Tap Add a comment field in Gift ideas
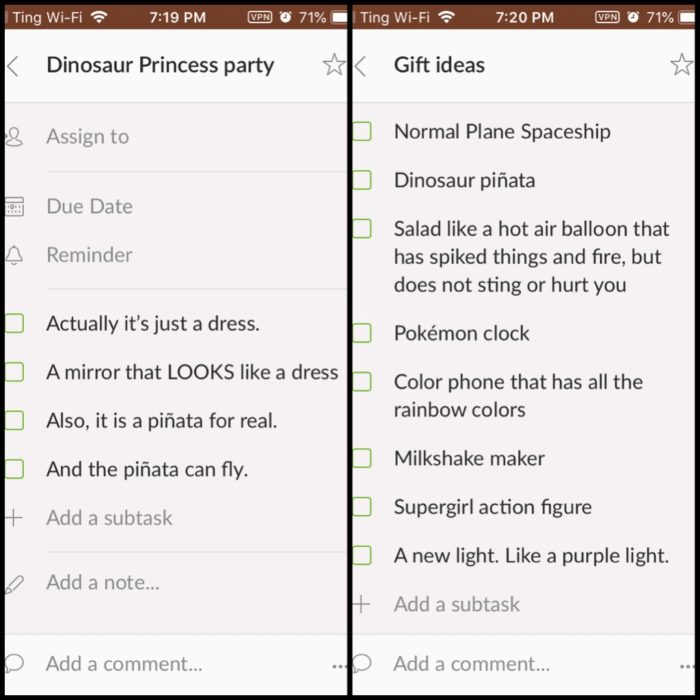 pyautogui.click(x=471, y=664)
